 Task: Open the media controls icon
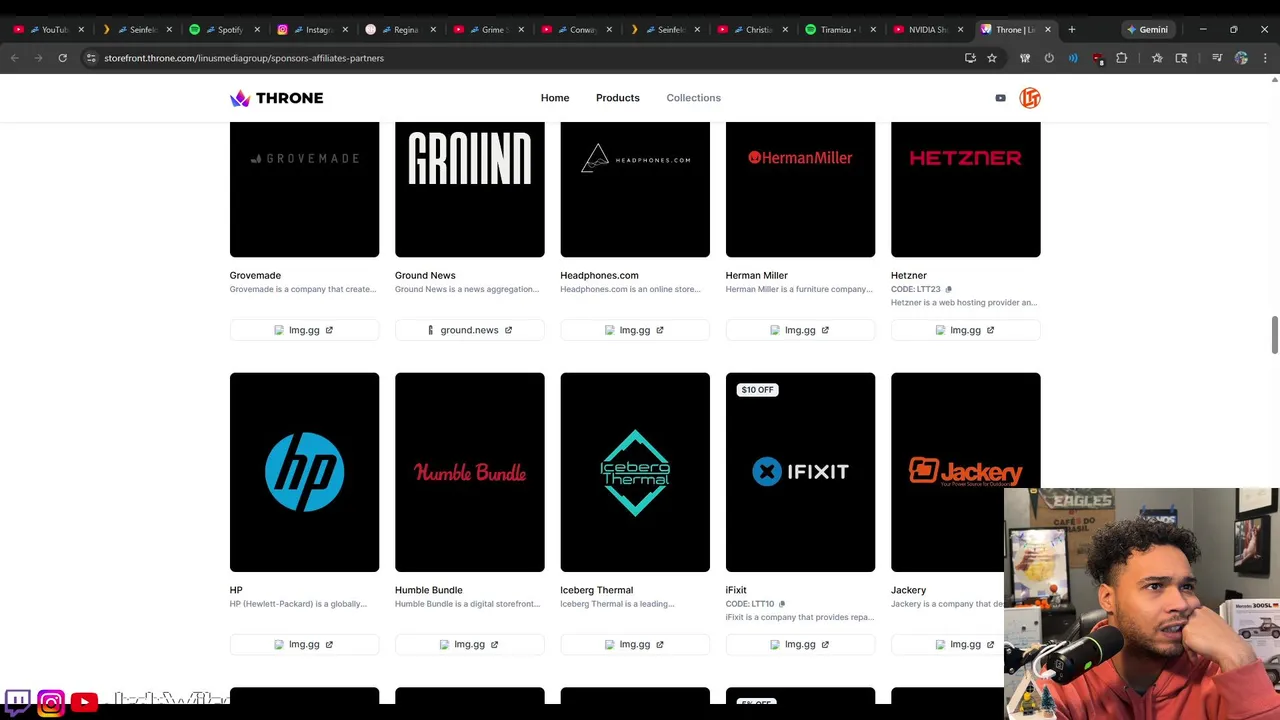[1217, 58]
